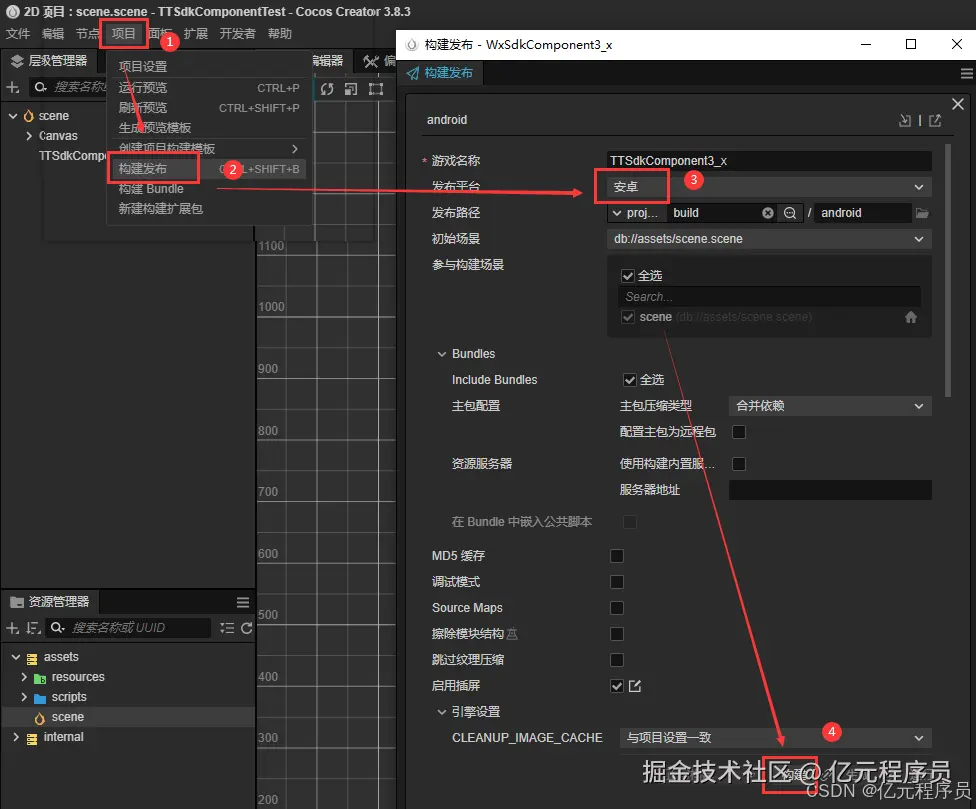Click the rect transform tool icon
976x809 pixels.
376,89
